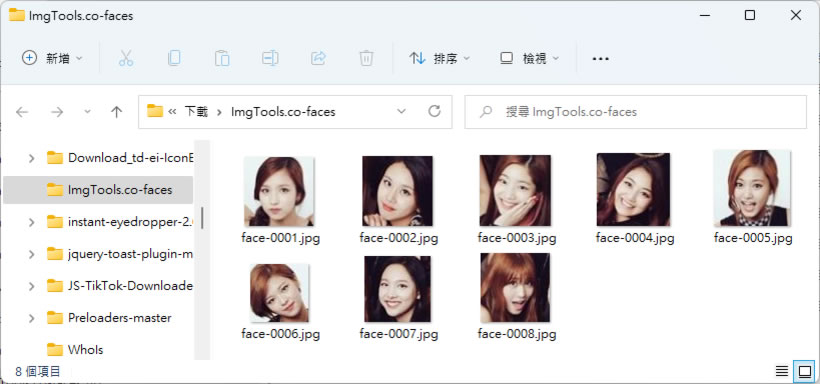The image size is (820, 384).
Task: Go forward with the right arrow
Action: tap(56, 111)
